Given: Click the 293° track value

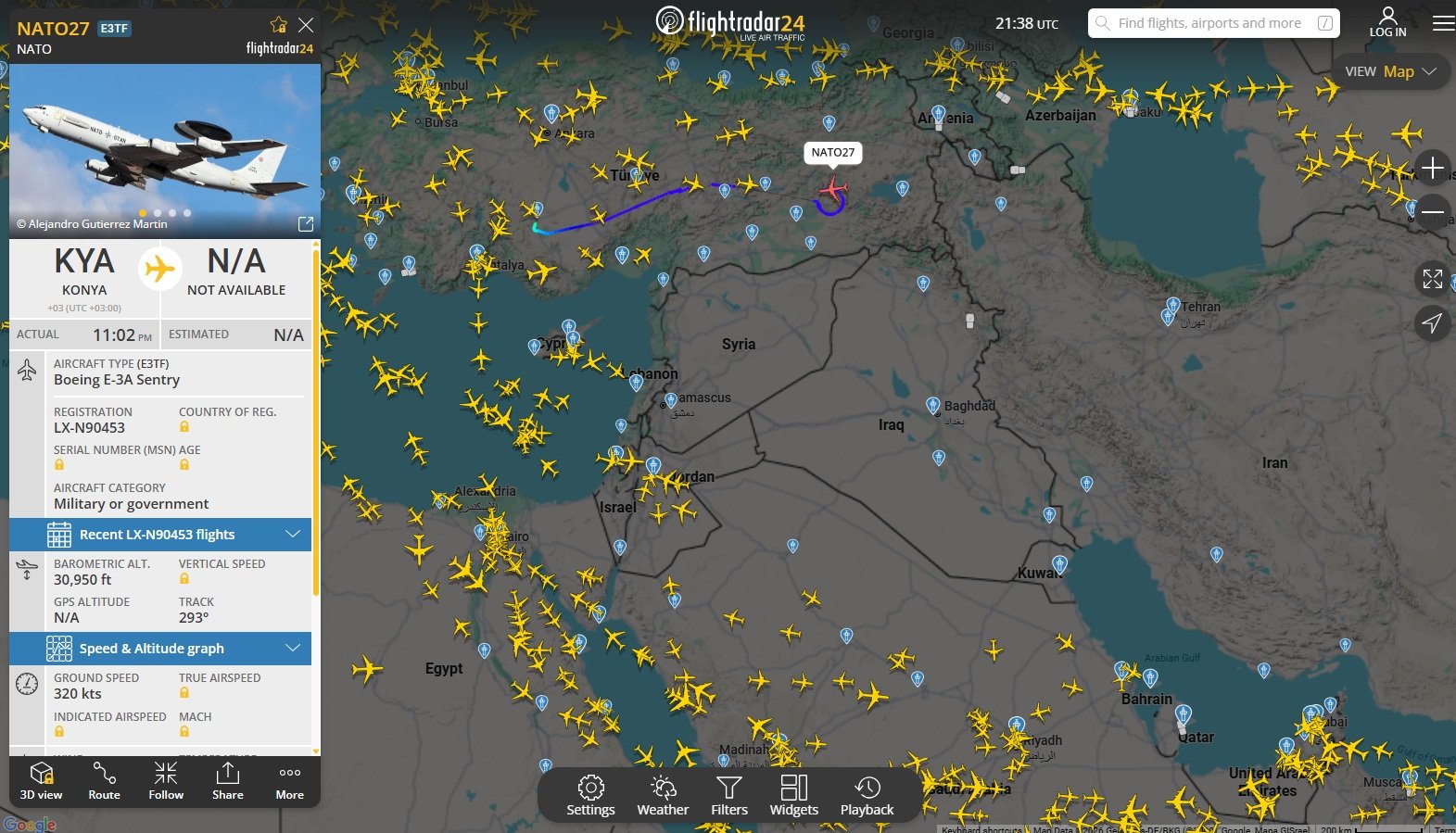Looking at the screenshot, I should tap(194, 618).
